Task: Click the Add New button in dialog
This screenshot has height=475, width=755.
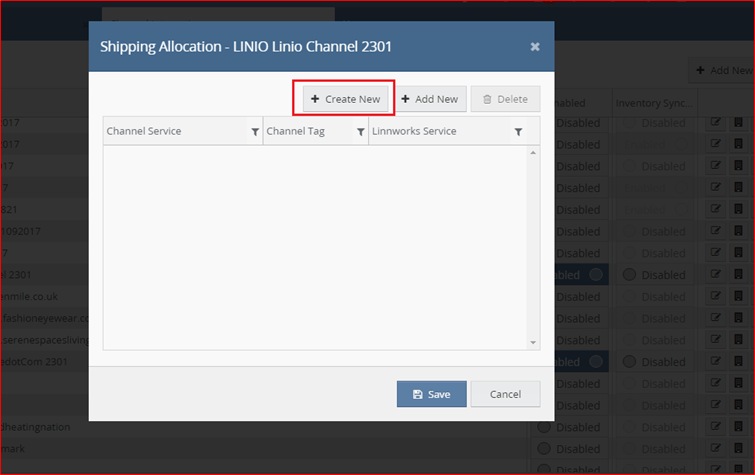Action: (430, 99)
